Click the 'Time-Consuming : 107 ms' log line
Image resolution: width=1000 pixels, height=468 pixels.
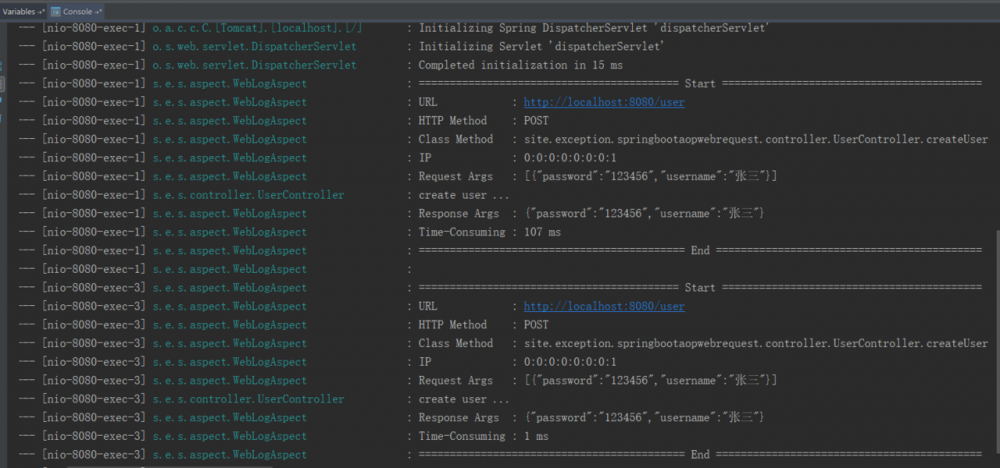[x=489, y=232]
